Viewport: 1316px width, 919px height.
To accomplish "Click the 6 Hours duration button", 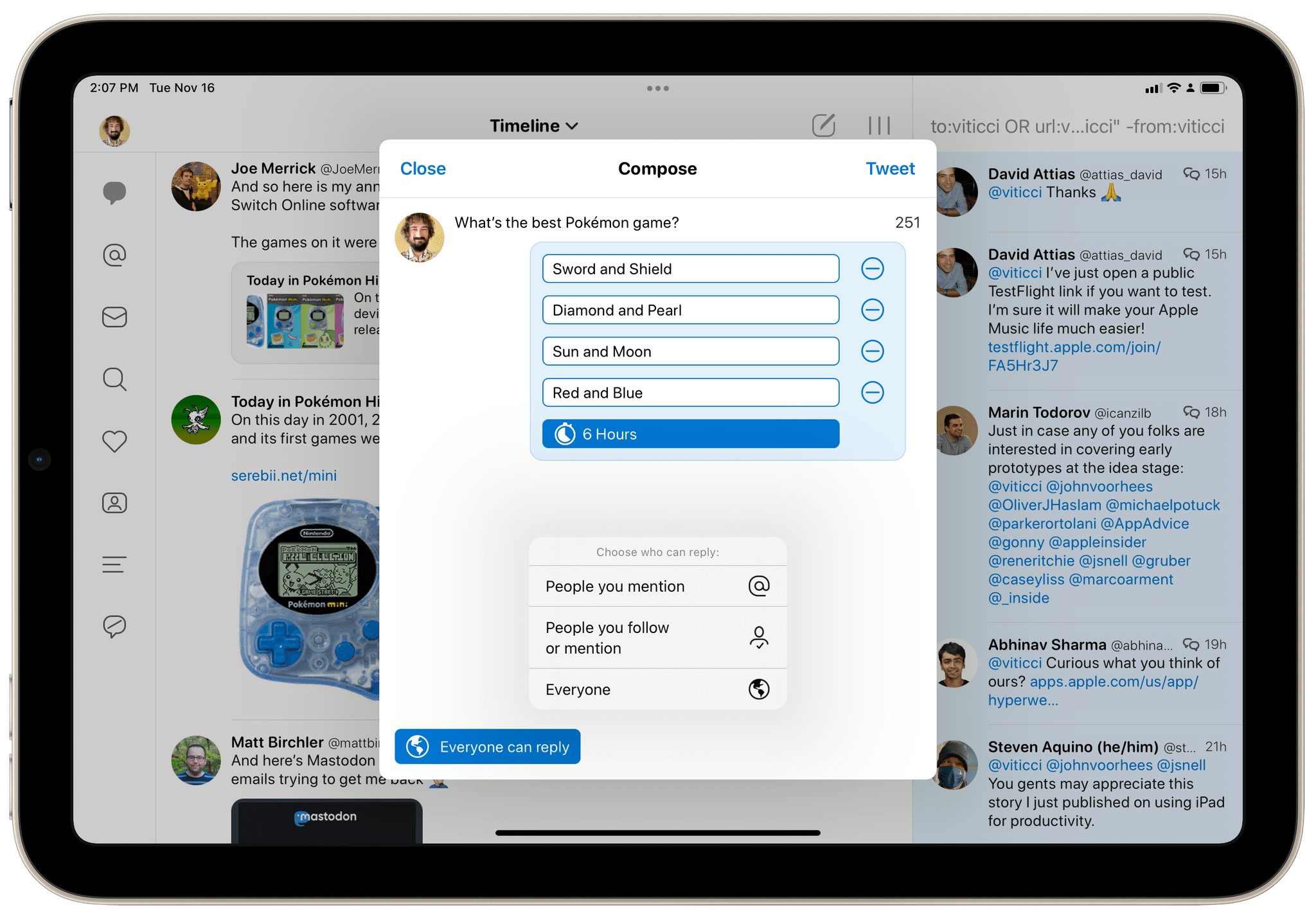I will click(x=693, y=433).
